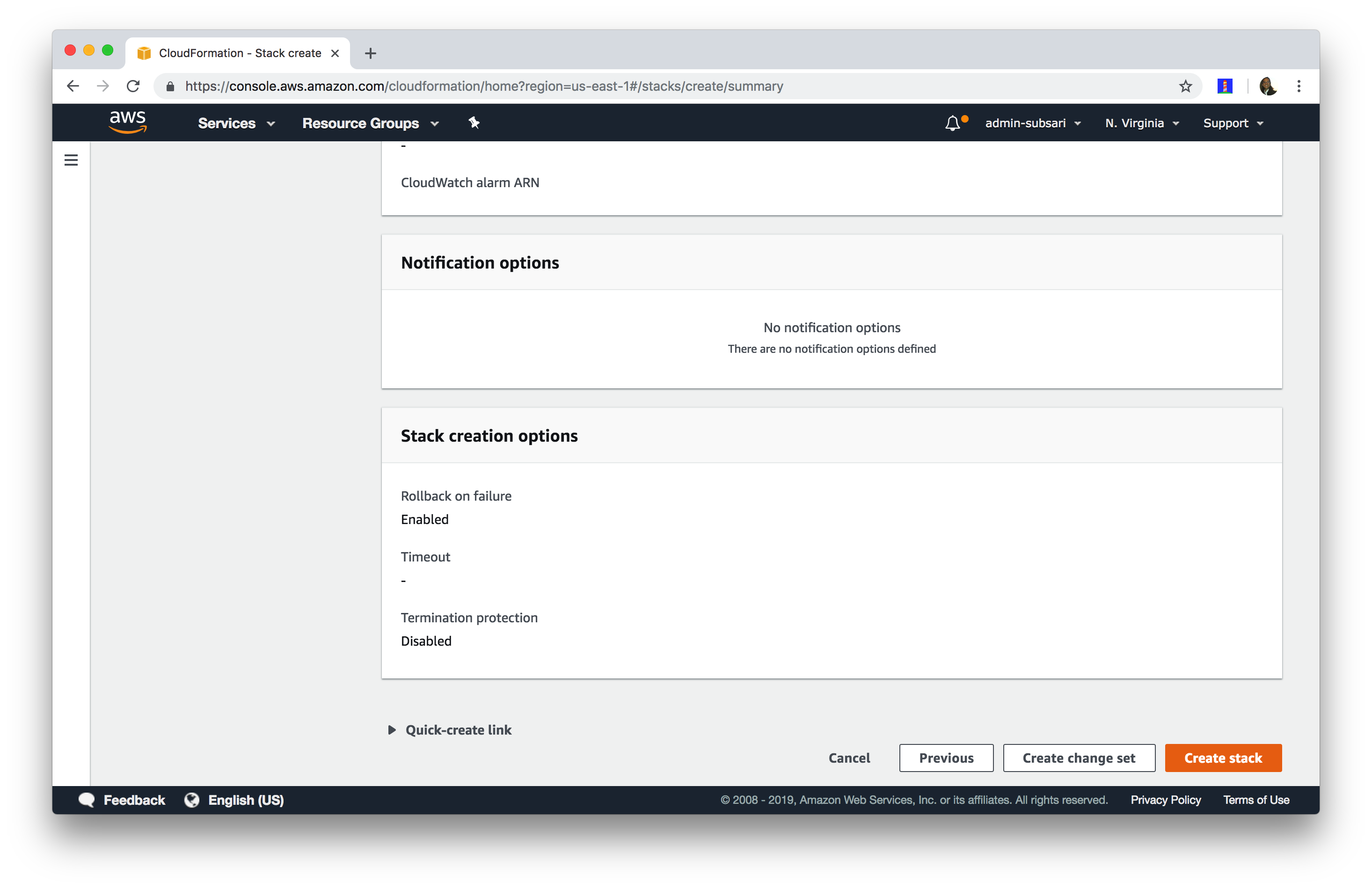1372x889 pixels.
Task: Open the Resource Groups dropdown
Action: pos(370,124)
